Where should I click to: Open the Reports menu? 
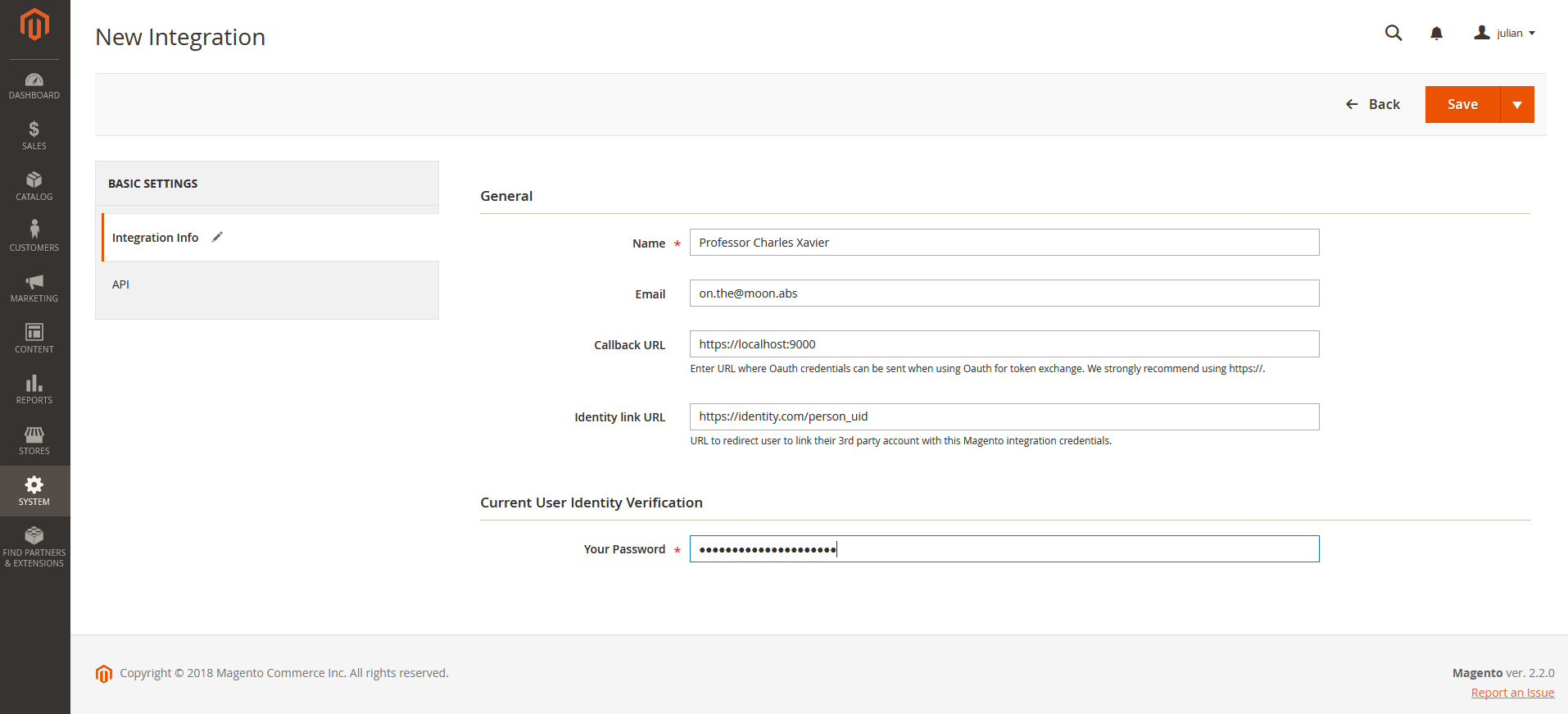34,389
